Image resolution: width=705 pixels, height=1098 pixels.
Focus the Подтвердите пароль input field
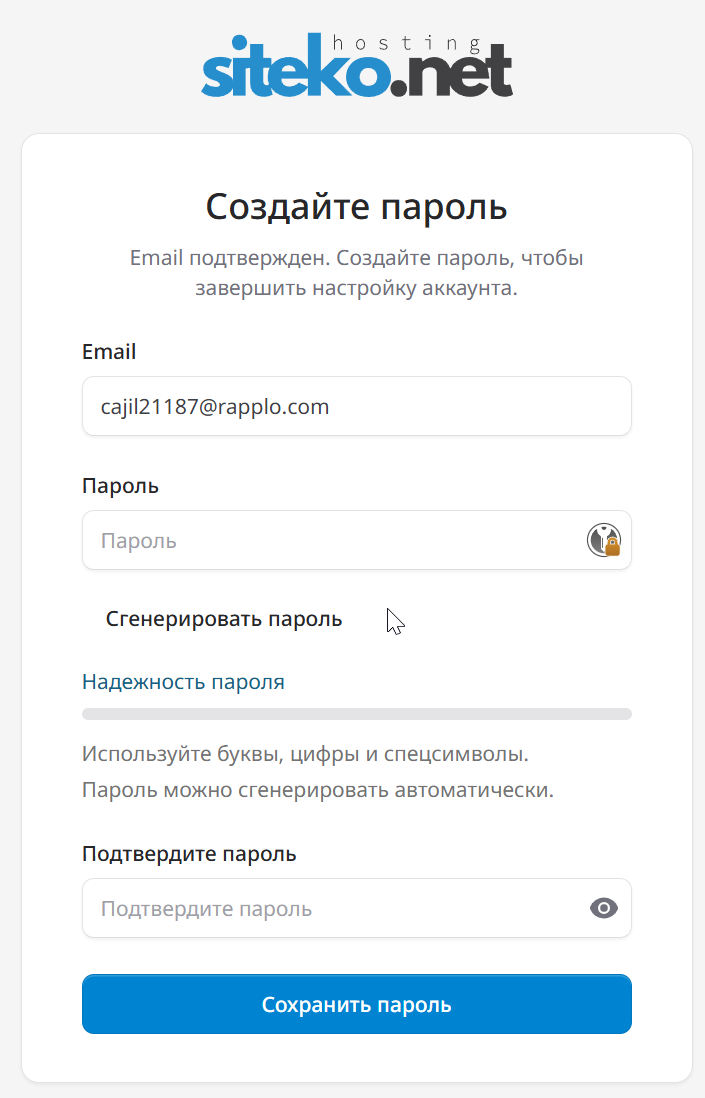(357, 908)
